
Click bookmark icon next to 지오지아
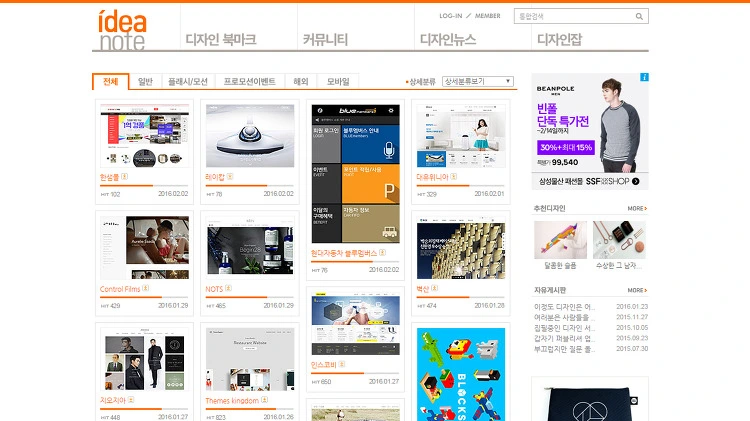(131, 399)
